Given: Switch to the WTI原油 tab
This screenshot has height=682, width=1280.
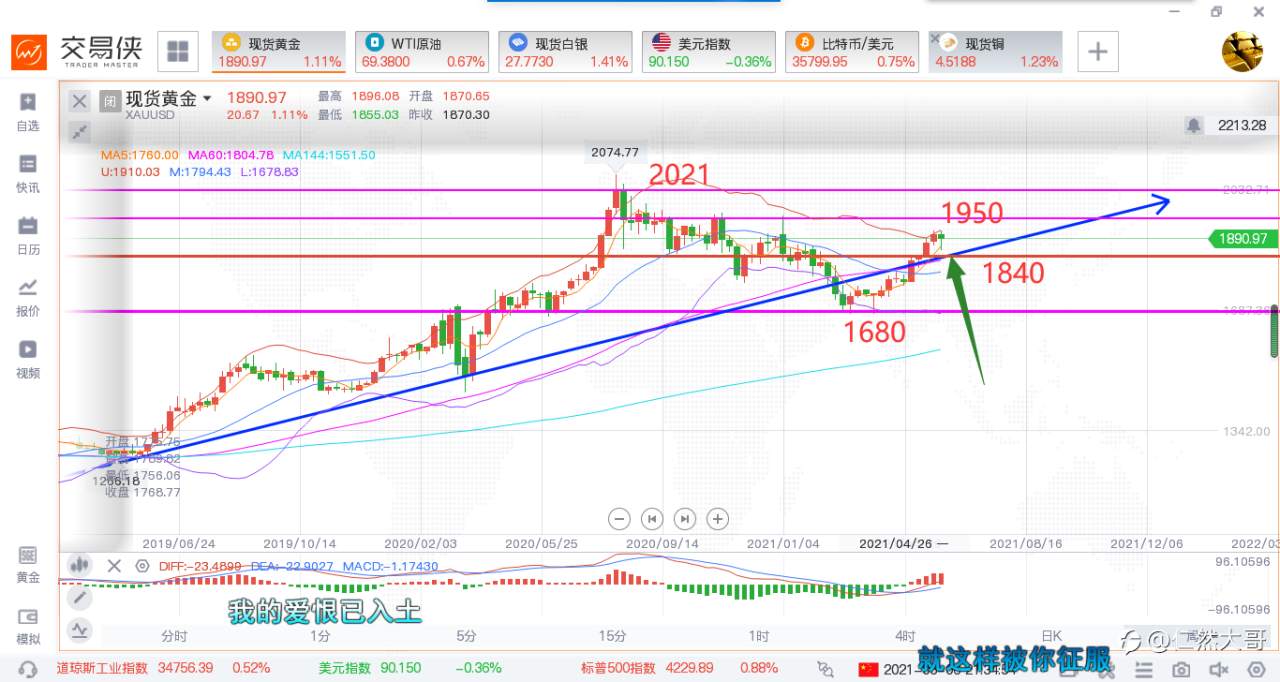Looking at the screenshot, I should coord(423,52).
